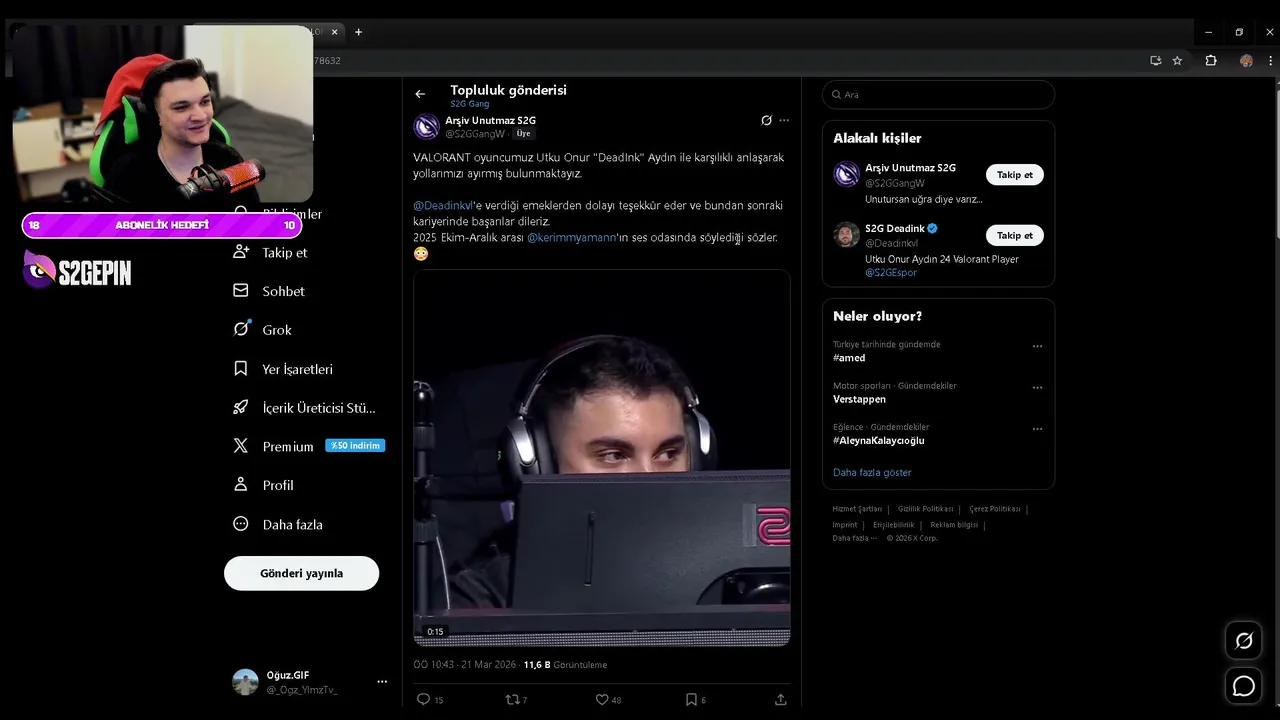This screenshot has height=720, width=1280.
Task: Click the Üye badge next to @S2GGangW
Action: (523, 134)
